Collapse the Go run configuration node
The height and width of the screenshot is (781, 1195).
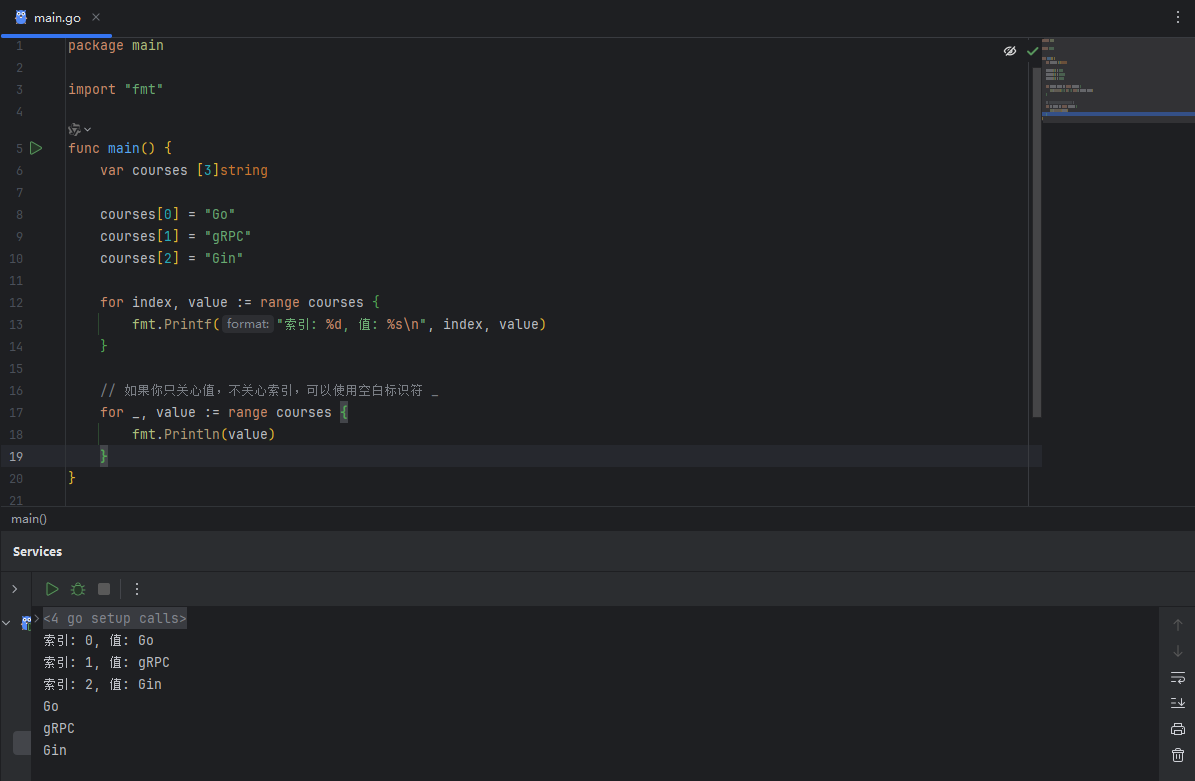pyautogui.click(x=6, y=623)
